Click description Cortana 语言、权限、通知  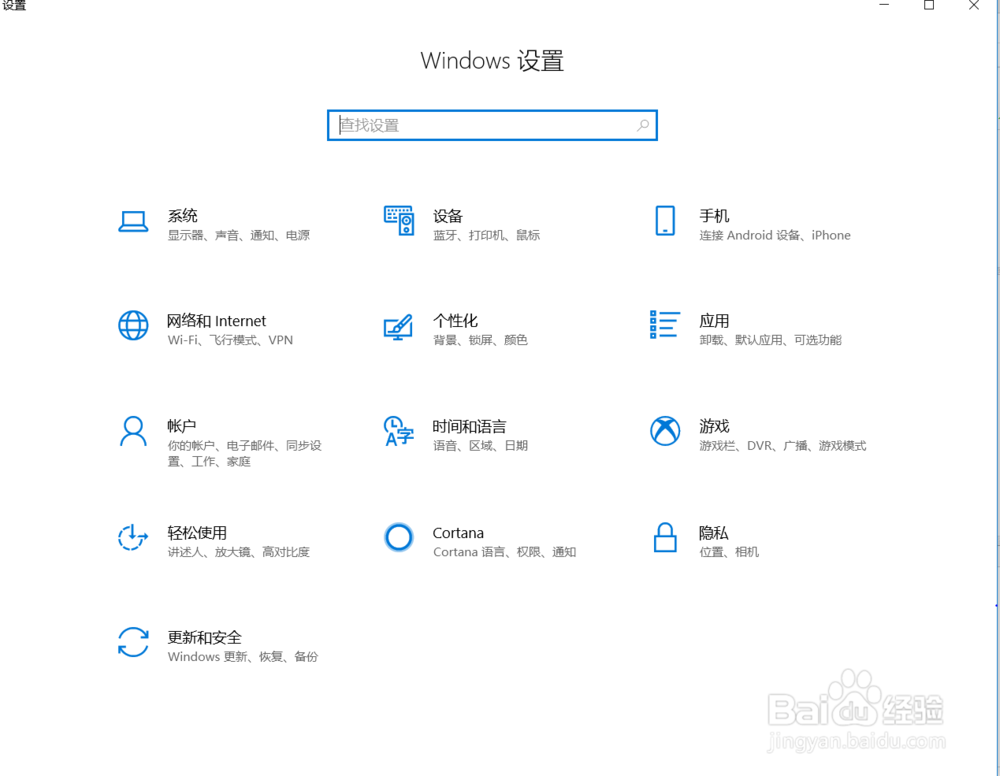504,552
